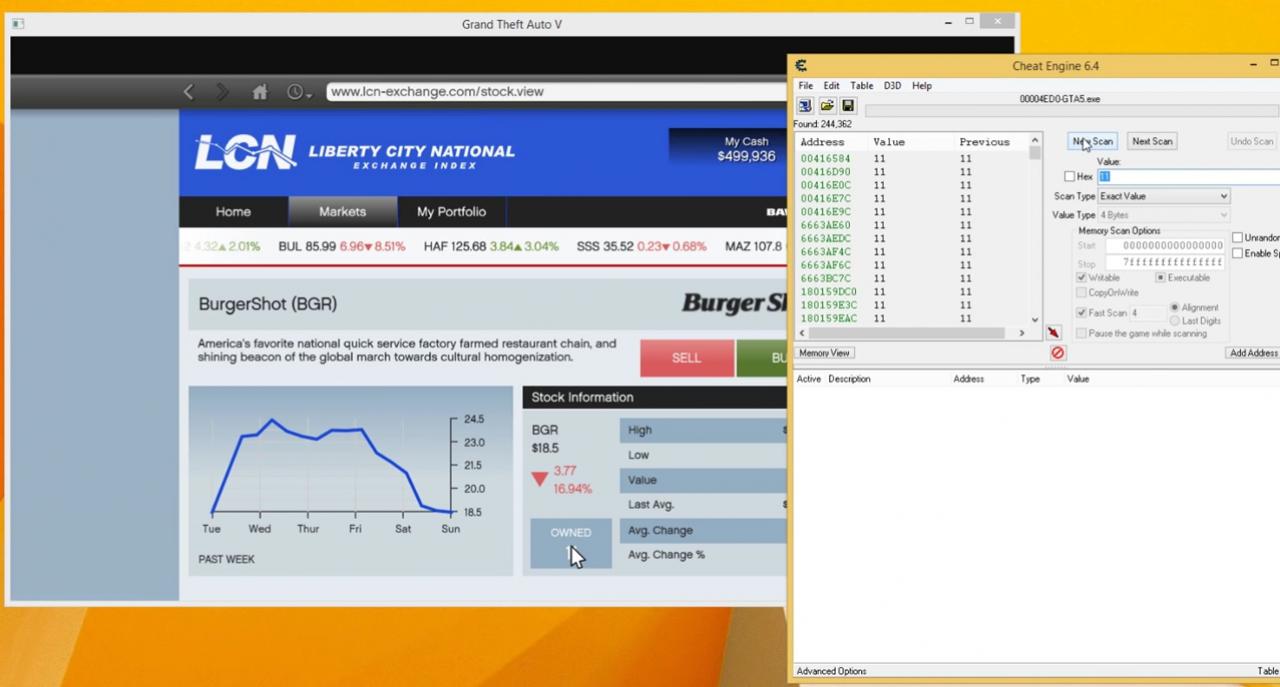Select the Last Digits radio button
Image resolution: width=1280 pixels, height=687 pixels.
pyautogui.click(x=1175, y=321)
